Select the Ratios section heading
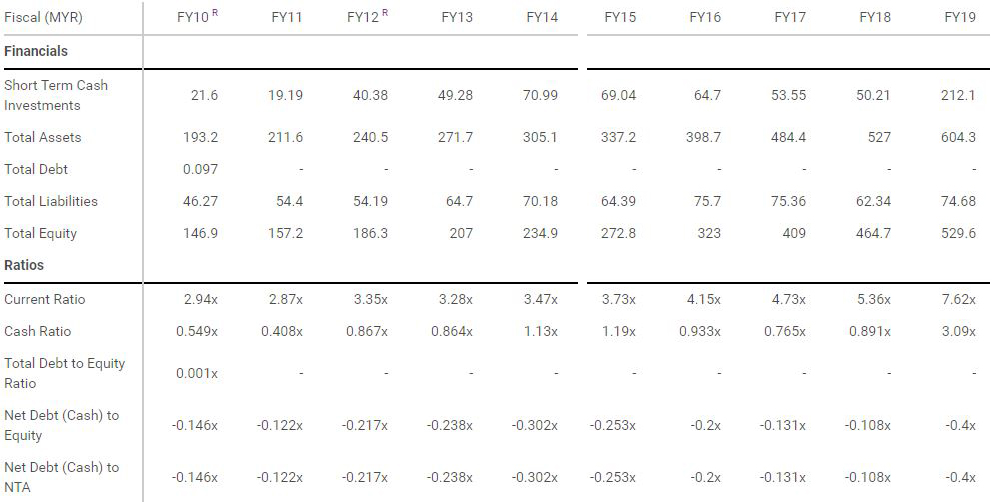This screenshot has width=1000, height=502. click(24, 265)
